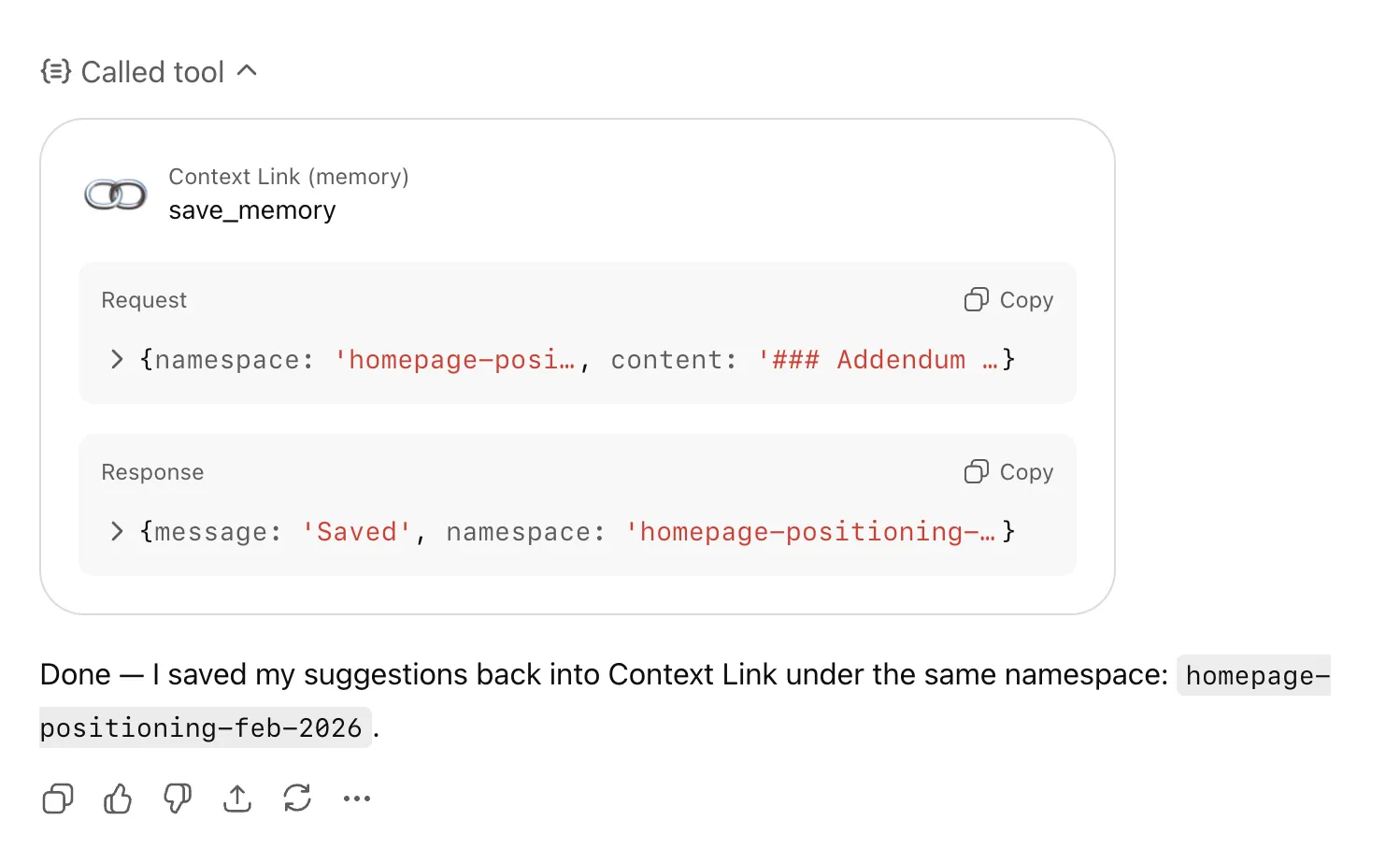
Task: Click the Copy button in the Response panel
Action: tap(1008, 471)
